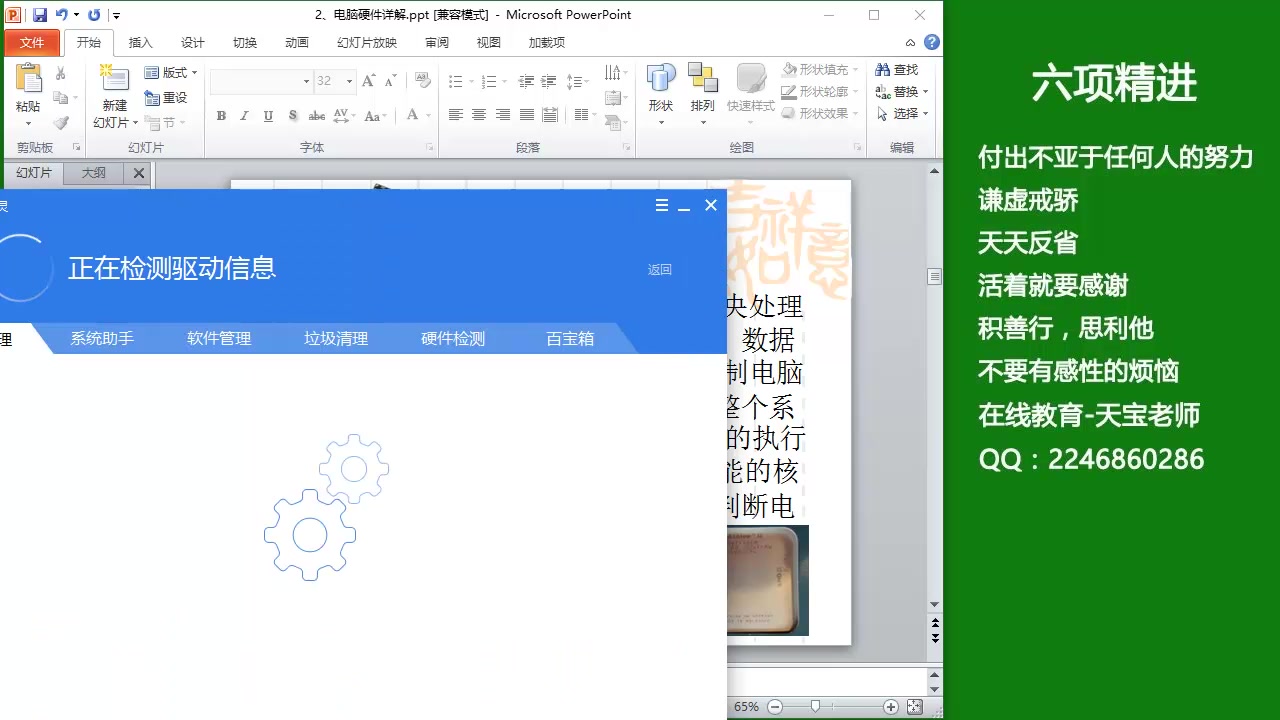The height and width of the screenshot is (720, 1280).
Task: Open the font size dropdown
Action: pyautogui.click(x=348, y=80)
